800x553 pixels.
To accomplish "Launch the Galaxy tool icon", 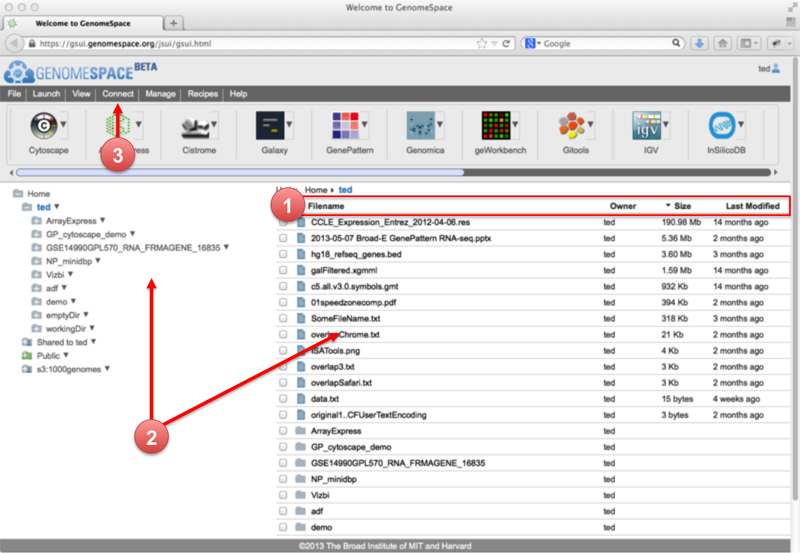I will tap(270, 125).
